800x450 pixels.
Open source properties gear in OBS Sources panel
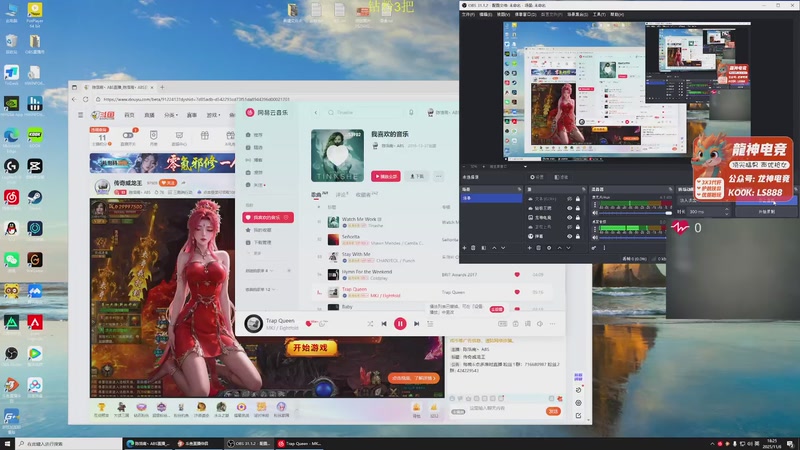point(549,248)
